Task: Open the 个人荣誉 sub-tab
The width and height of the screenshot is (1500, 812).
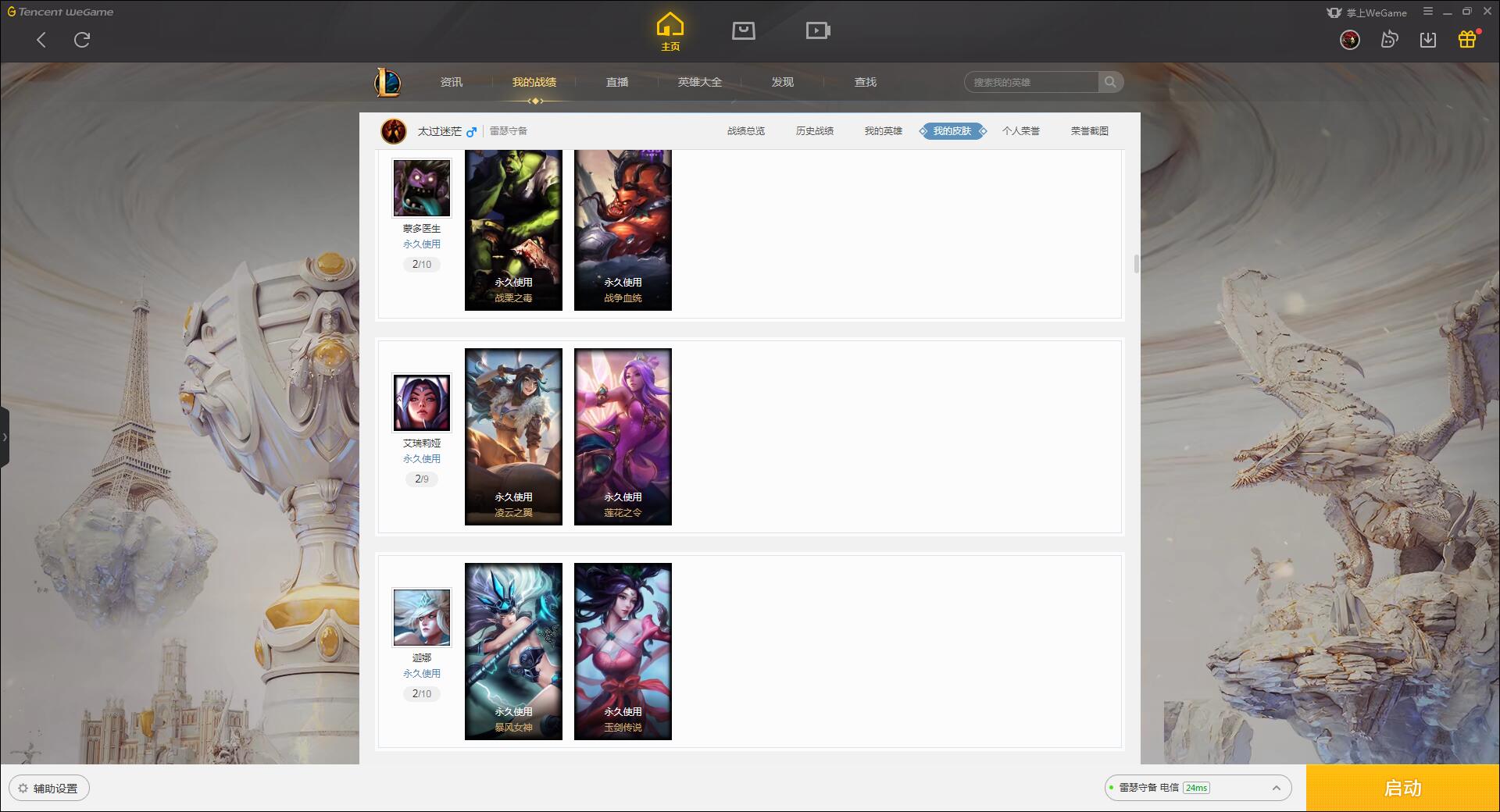Action: 1021,131
